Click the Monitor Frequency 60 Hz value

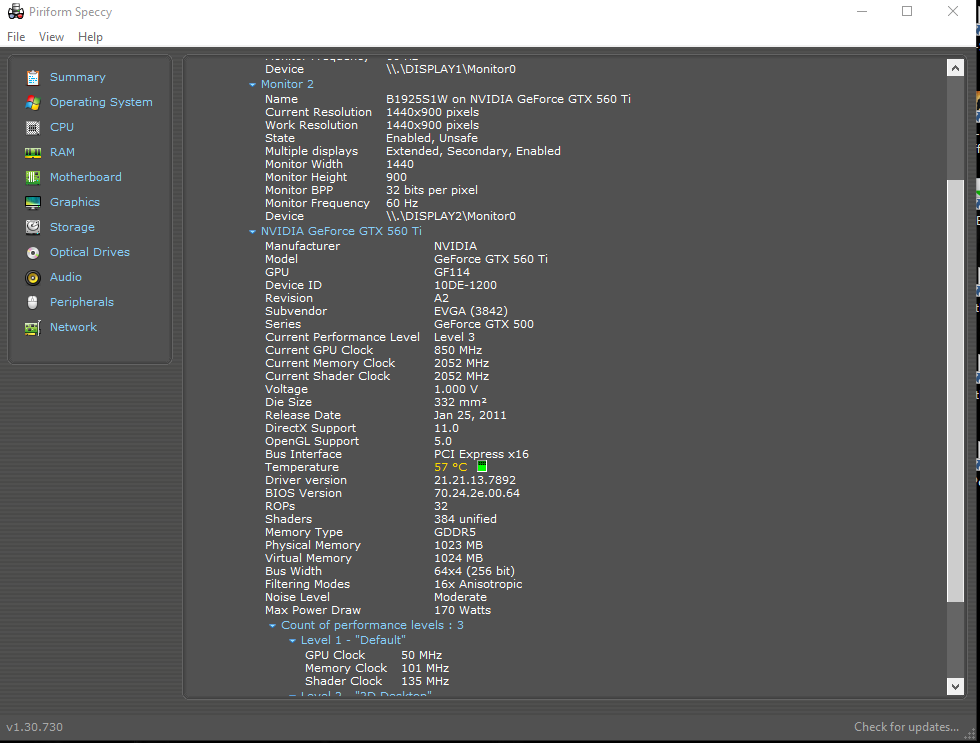[402, 203]
